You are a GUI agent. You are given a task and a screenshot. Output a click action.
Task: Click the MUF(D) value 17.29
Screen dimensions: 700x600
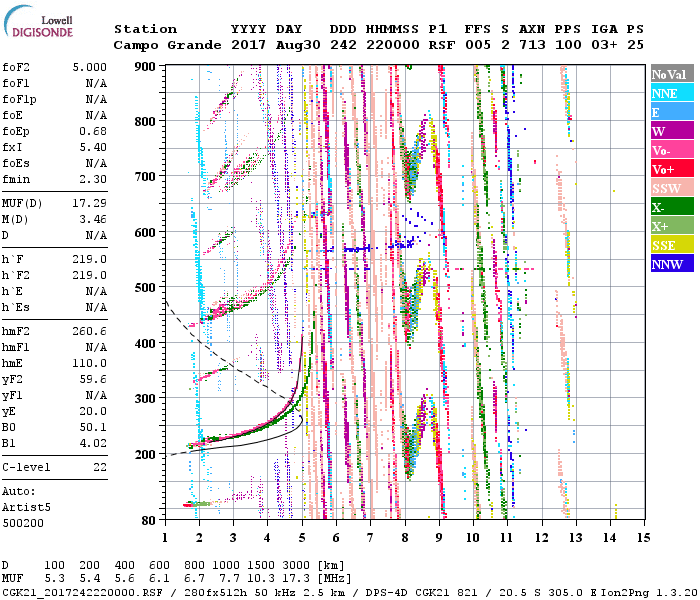point(88,204)
